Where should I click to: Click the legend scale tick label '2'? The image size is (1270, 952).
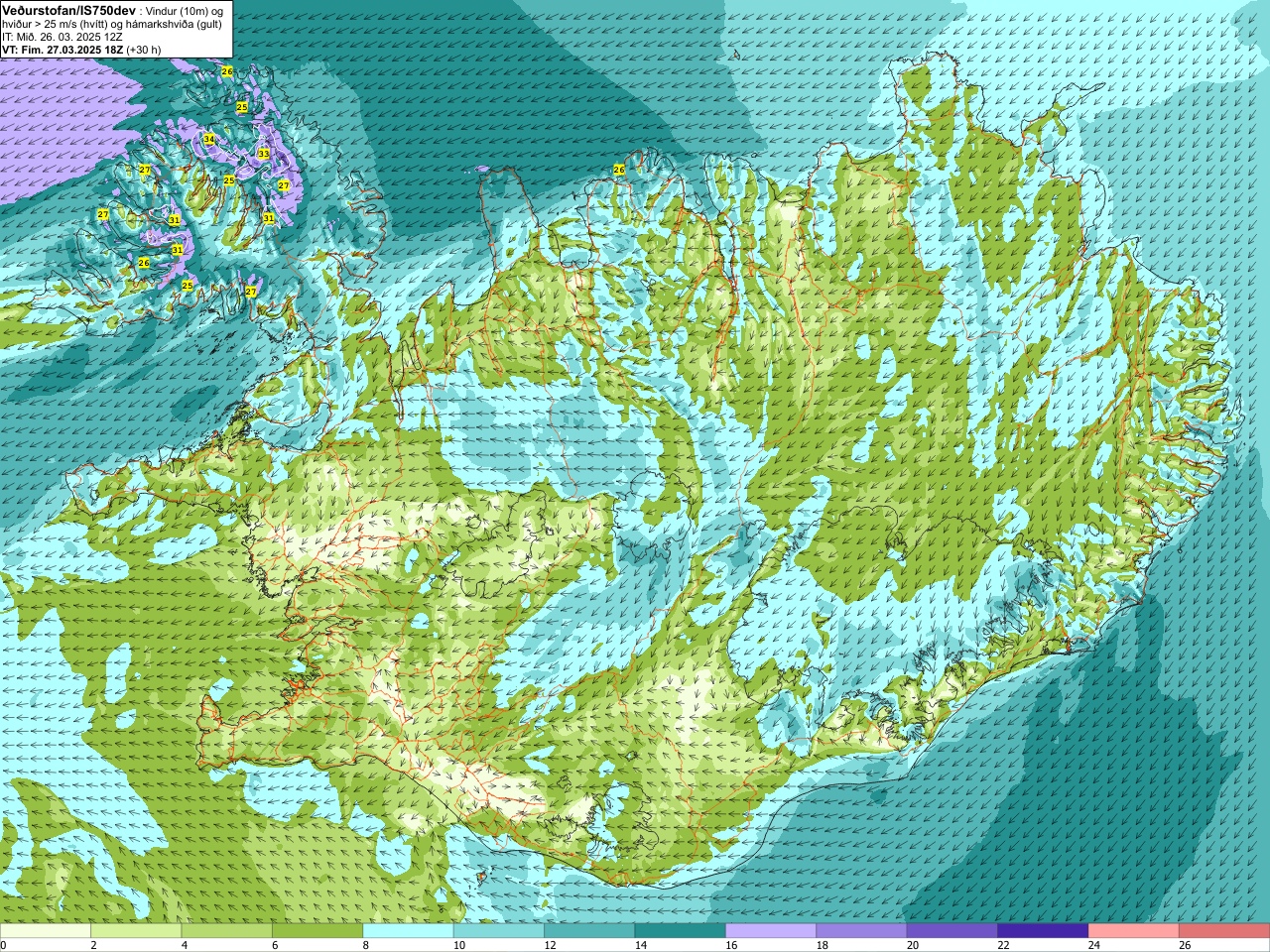pos(93,945)
